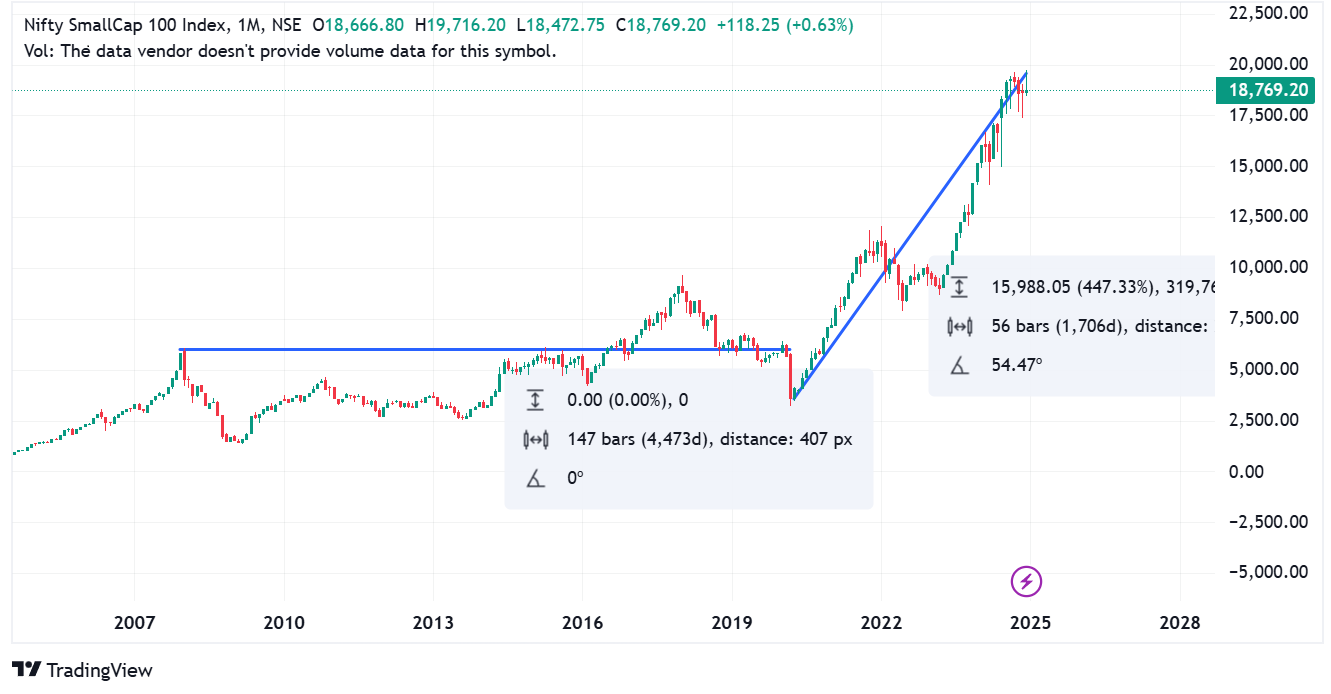Click the volume data unavailable message
This screenshot has width=1331, height=694.
[x=290, y=50]
